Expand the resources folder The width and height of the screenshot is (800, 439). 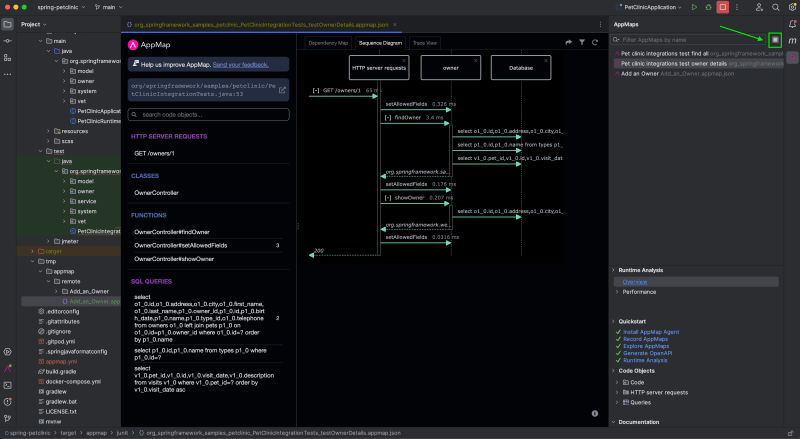tap(48, 131)
